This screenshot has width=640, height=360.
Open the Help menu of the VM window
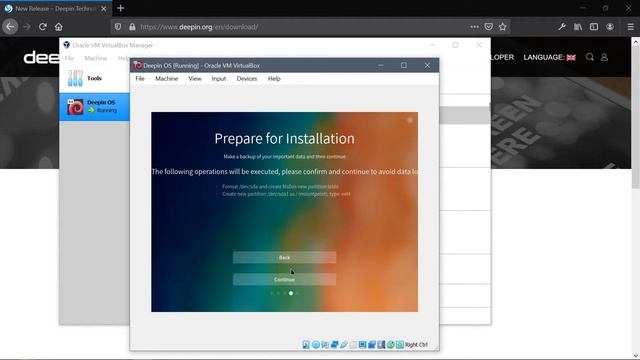[x=274, y=79]
